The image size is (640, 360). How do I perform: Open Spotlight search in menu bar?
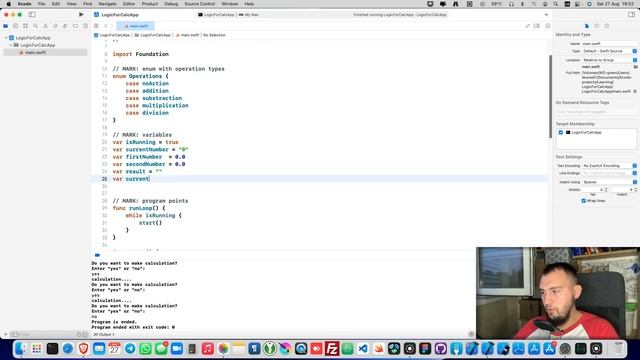point(556,4)
